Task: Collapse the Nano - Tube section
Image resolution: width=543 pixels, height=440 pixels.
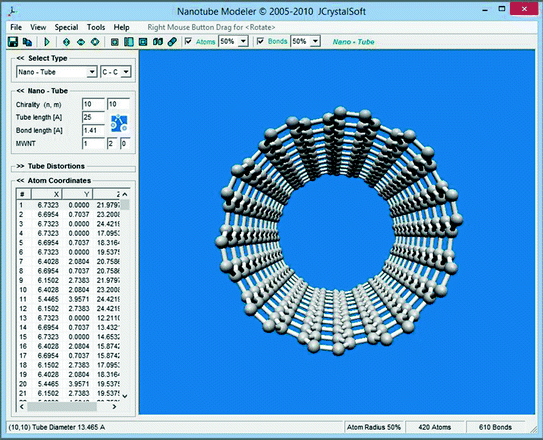Action: tap(20, 91)
